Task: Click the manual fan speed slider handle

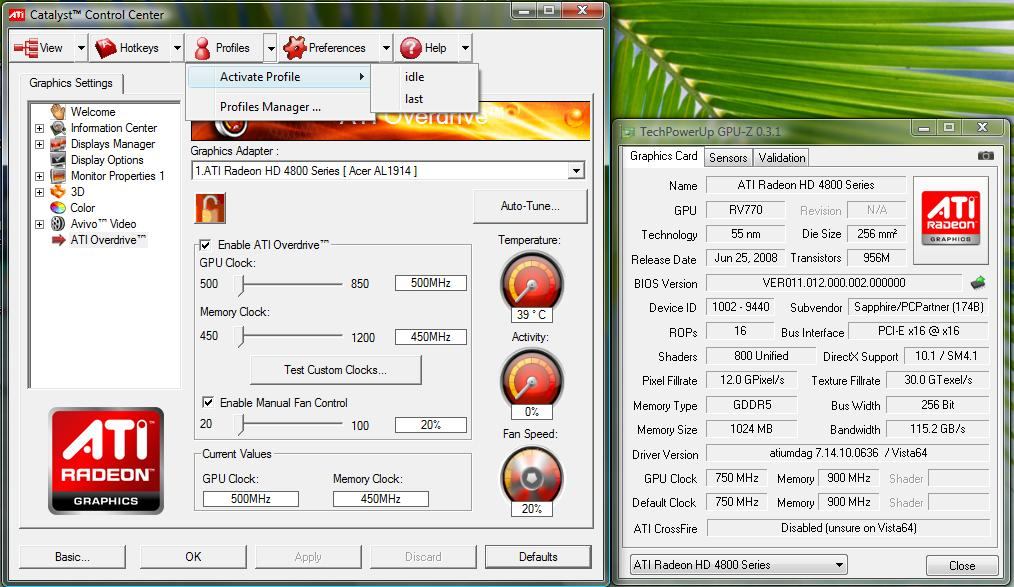Action: [242, 424]
